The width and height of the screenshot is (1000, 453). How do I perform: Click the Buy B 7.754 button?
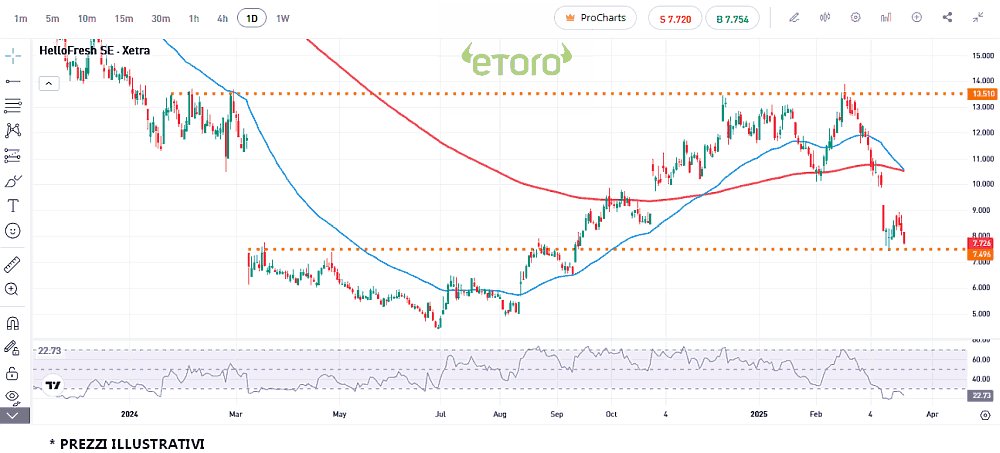pos(732,19)
